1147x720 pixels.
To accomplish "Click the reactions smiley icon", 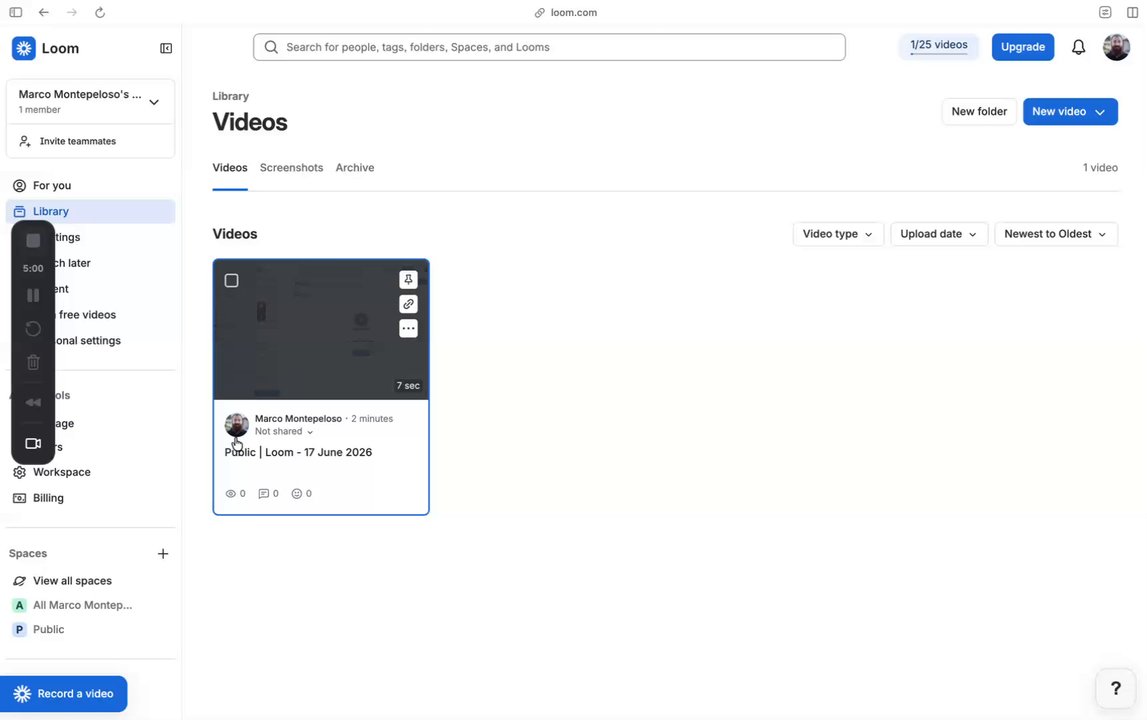I will click(297, 494).
